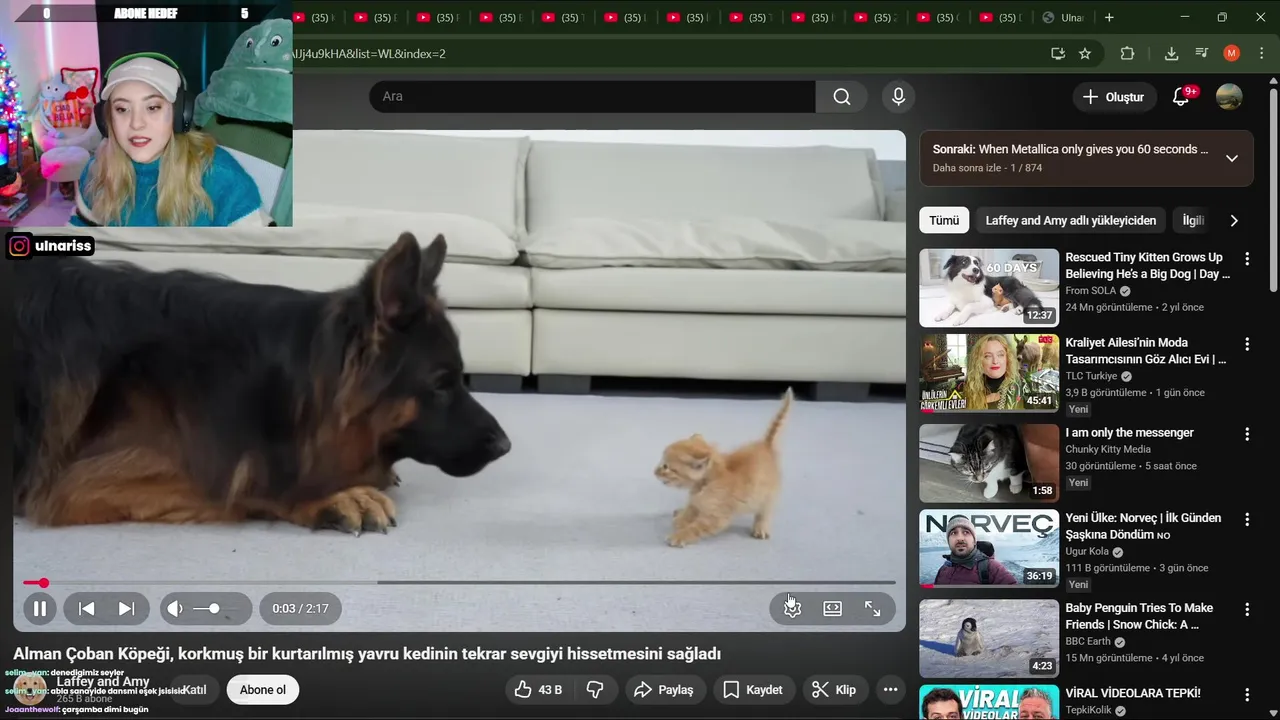Open Ugur Kola channel name
This screenshot has height=720, width=1280.
tap(1087, 551)
